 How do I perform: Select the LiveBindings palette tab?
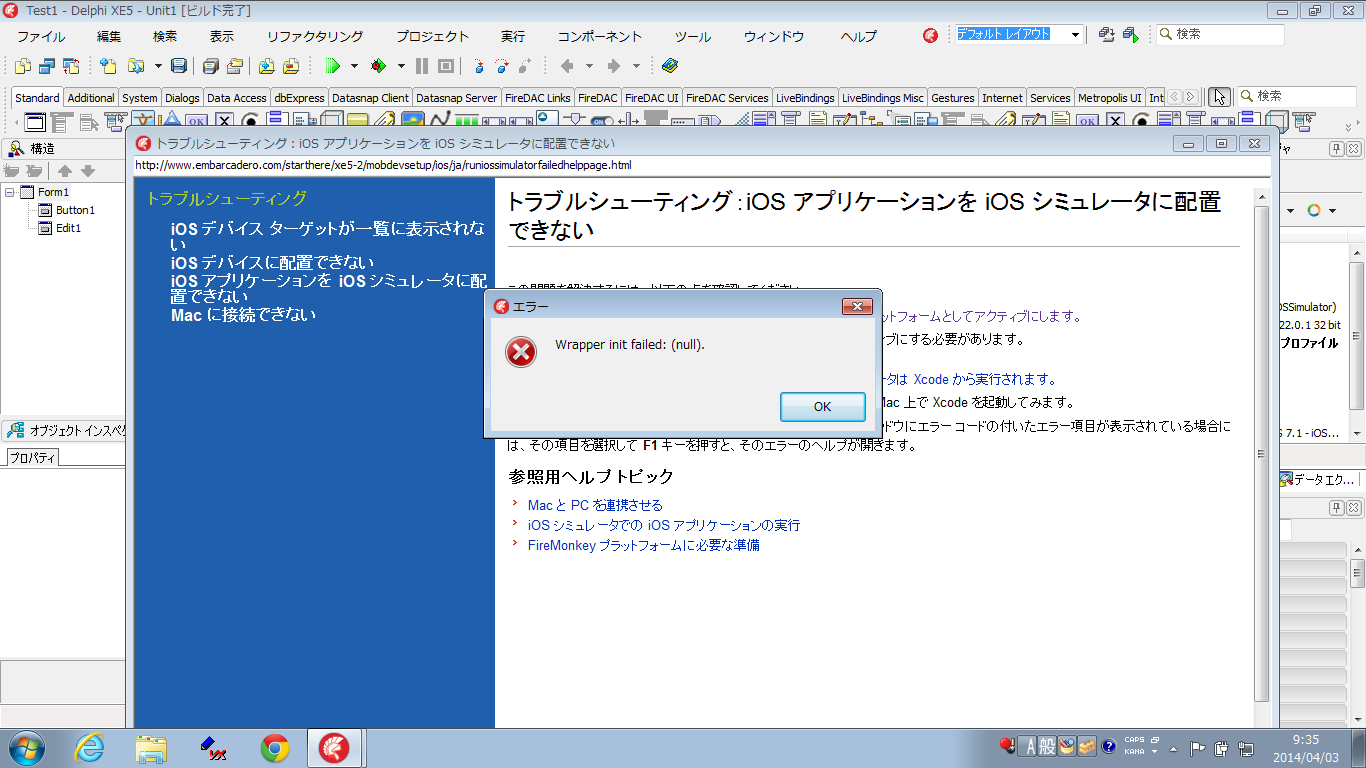pos(805,98)
